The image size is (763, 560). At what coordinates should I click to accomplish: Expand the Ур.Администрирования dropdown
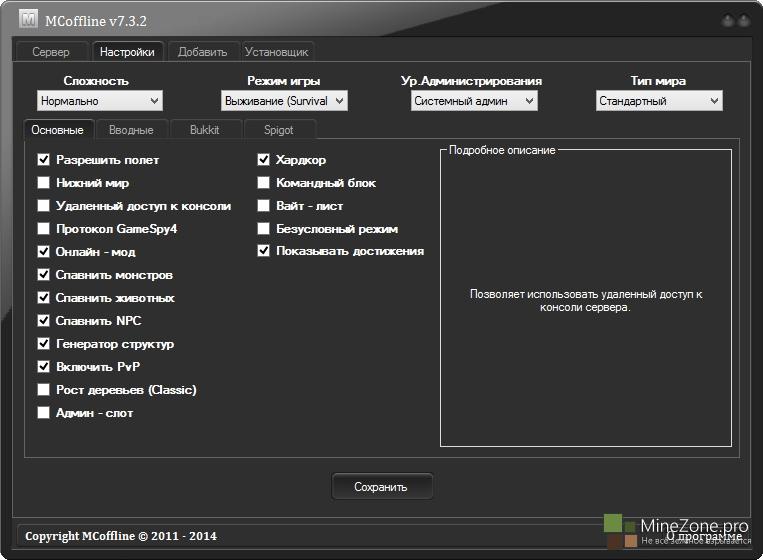(474, 101)
